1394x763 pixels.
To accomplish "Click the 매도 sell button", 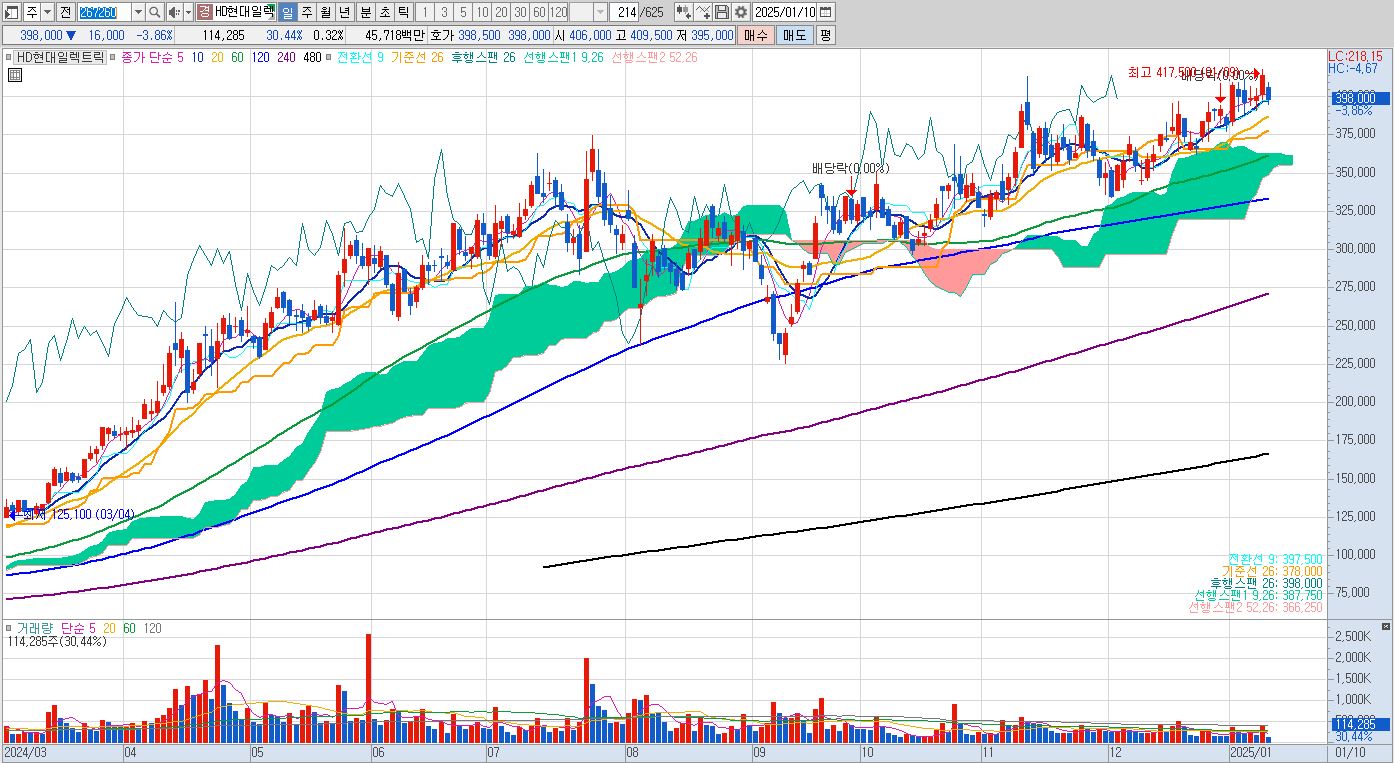I will (794, 35).
